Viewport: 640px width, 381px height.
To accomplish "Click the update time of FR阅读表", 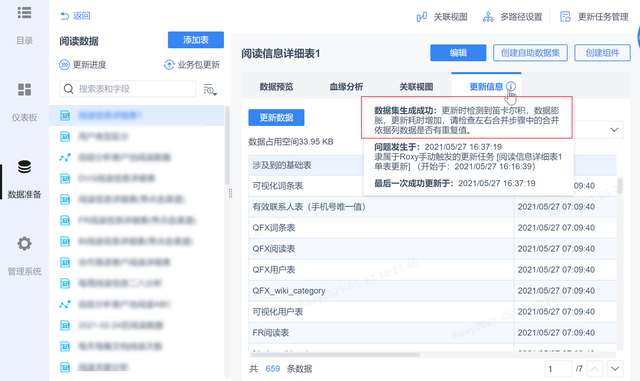I will tap(556, 333).
